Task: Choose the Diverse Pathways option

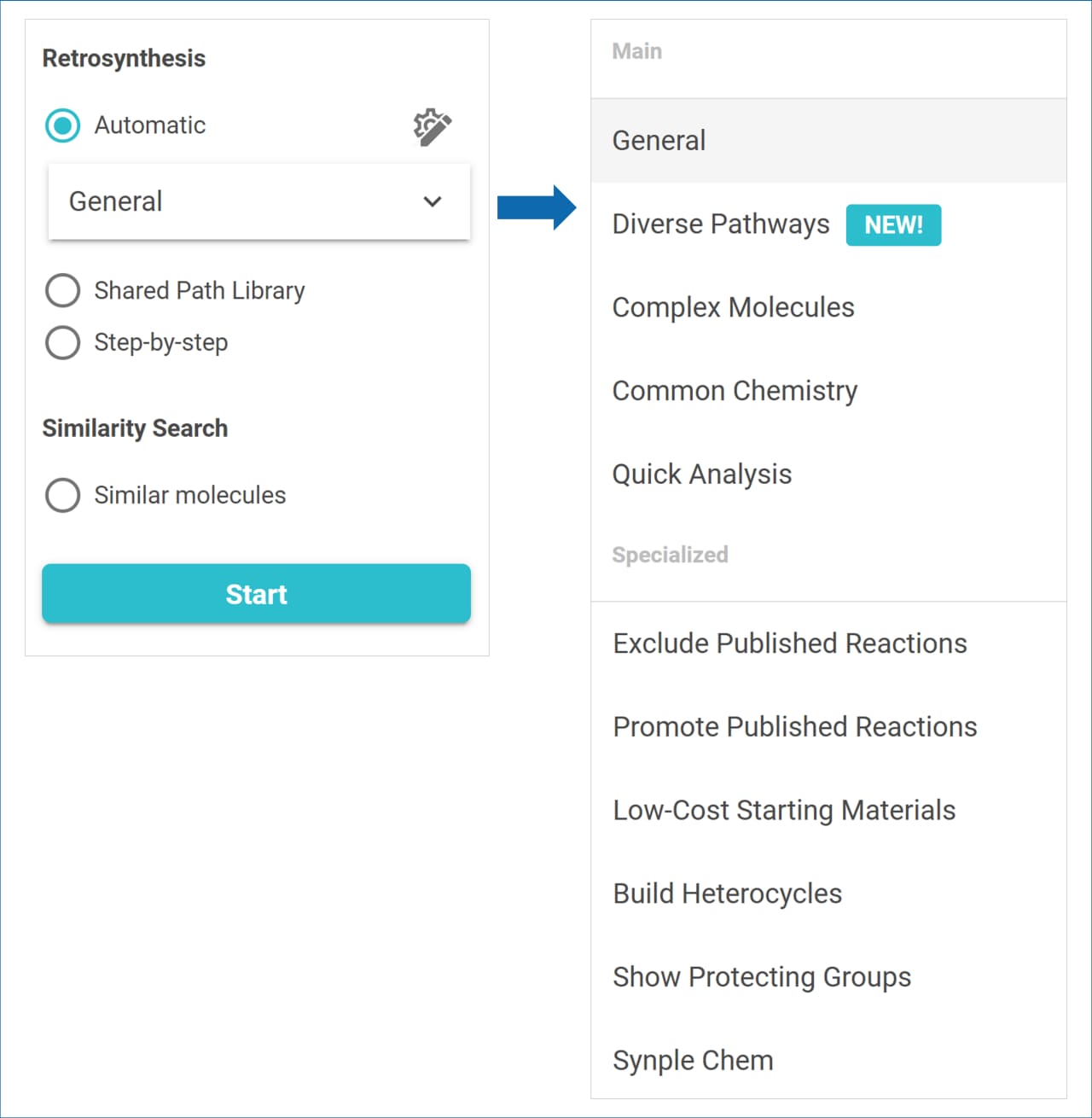Action: [721, 224]
